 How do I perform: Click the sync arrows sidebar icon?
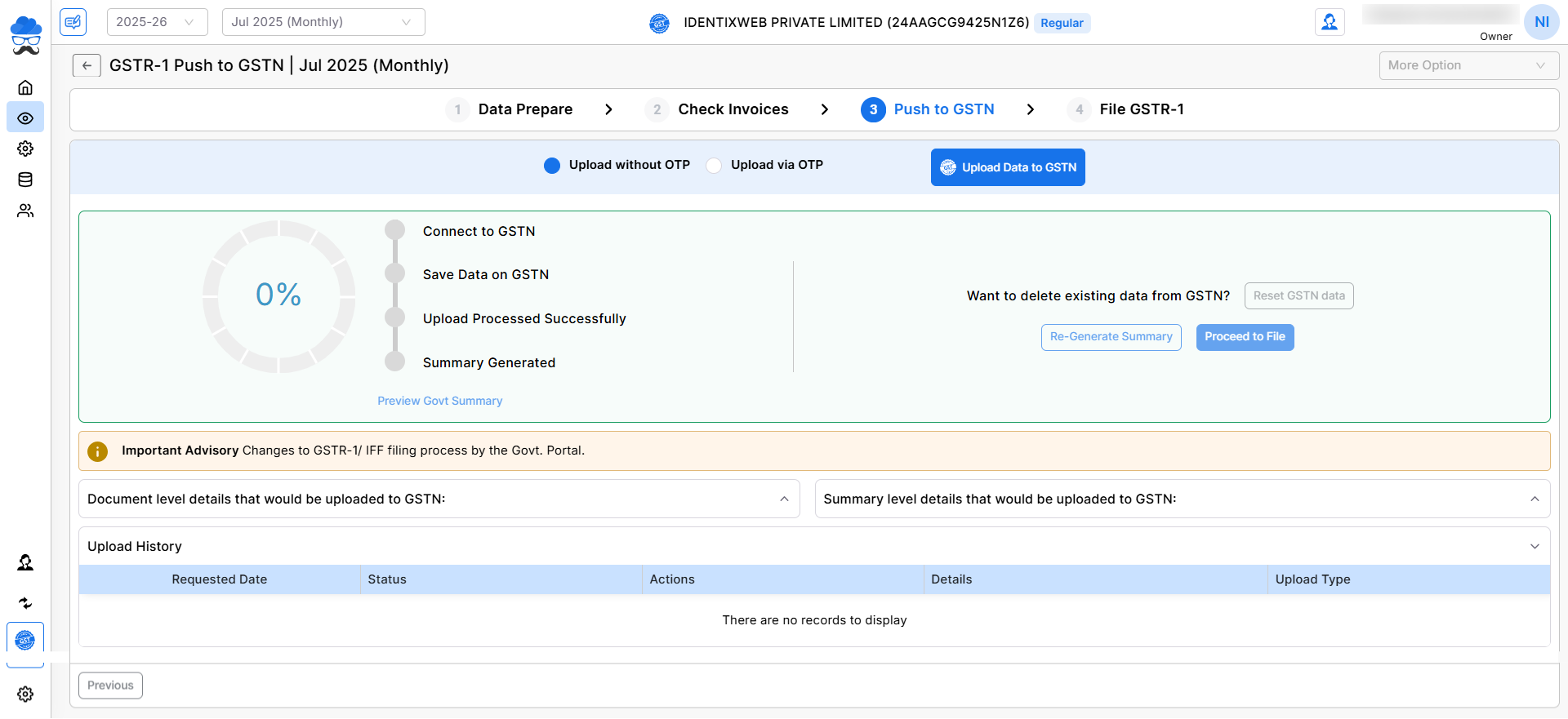point(25,603)
